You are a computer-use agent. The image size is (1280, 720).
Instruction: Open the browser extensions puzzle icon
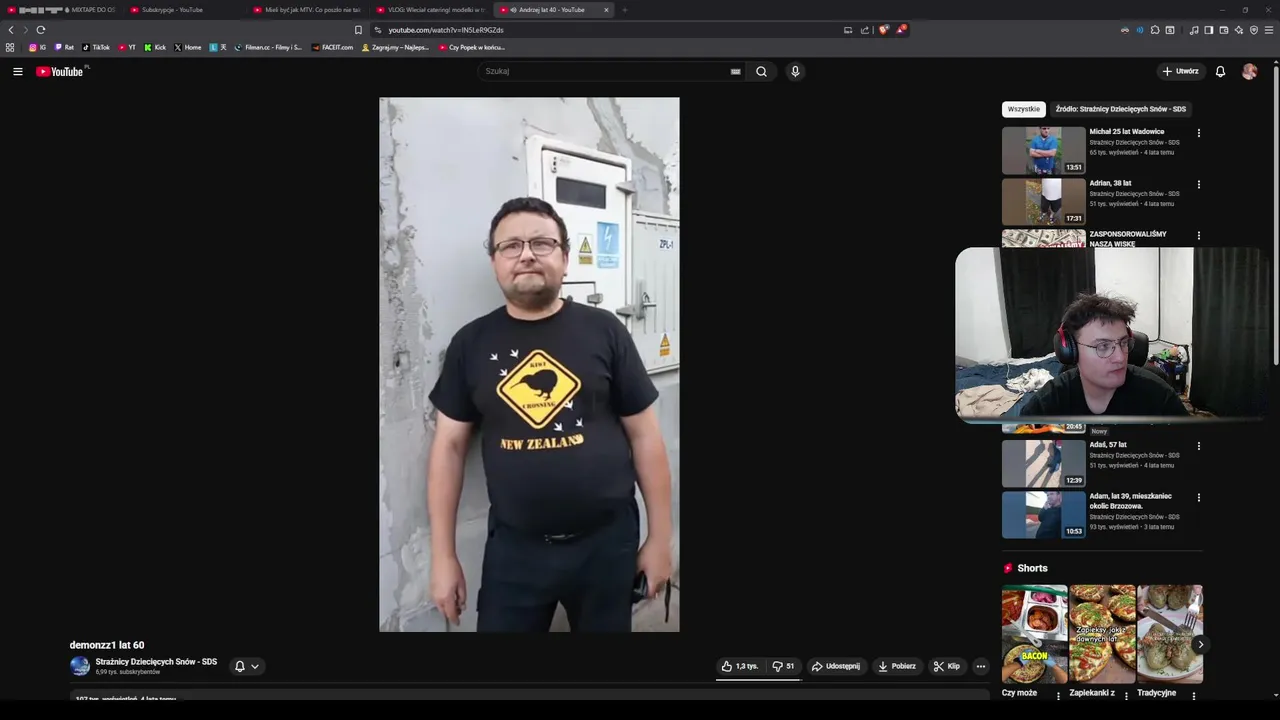pyautogui.click(x=1155, y=30)
